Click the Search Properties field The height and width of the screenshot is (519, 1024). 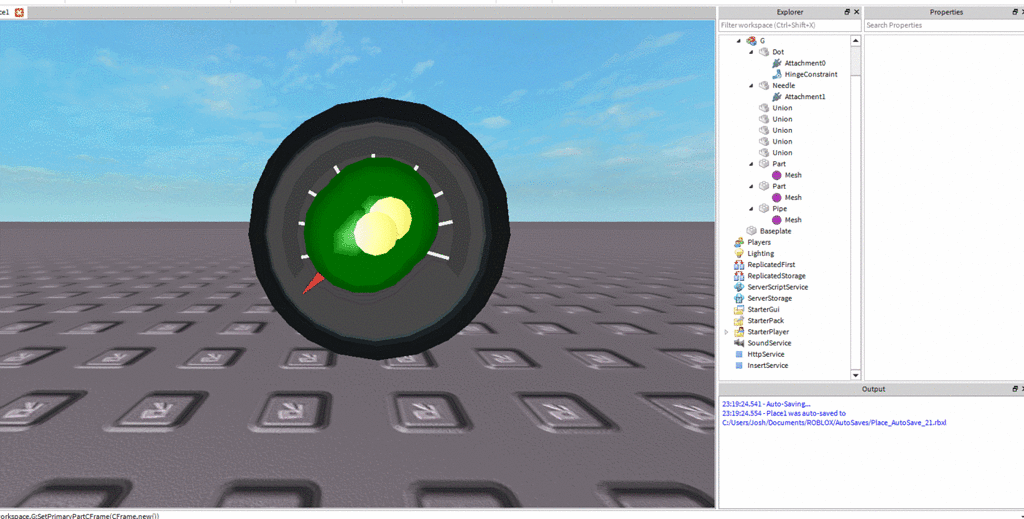click(944, 25)
